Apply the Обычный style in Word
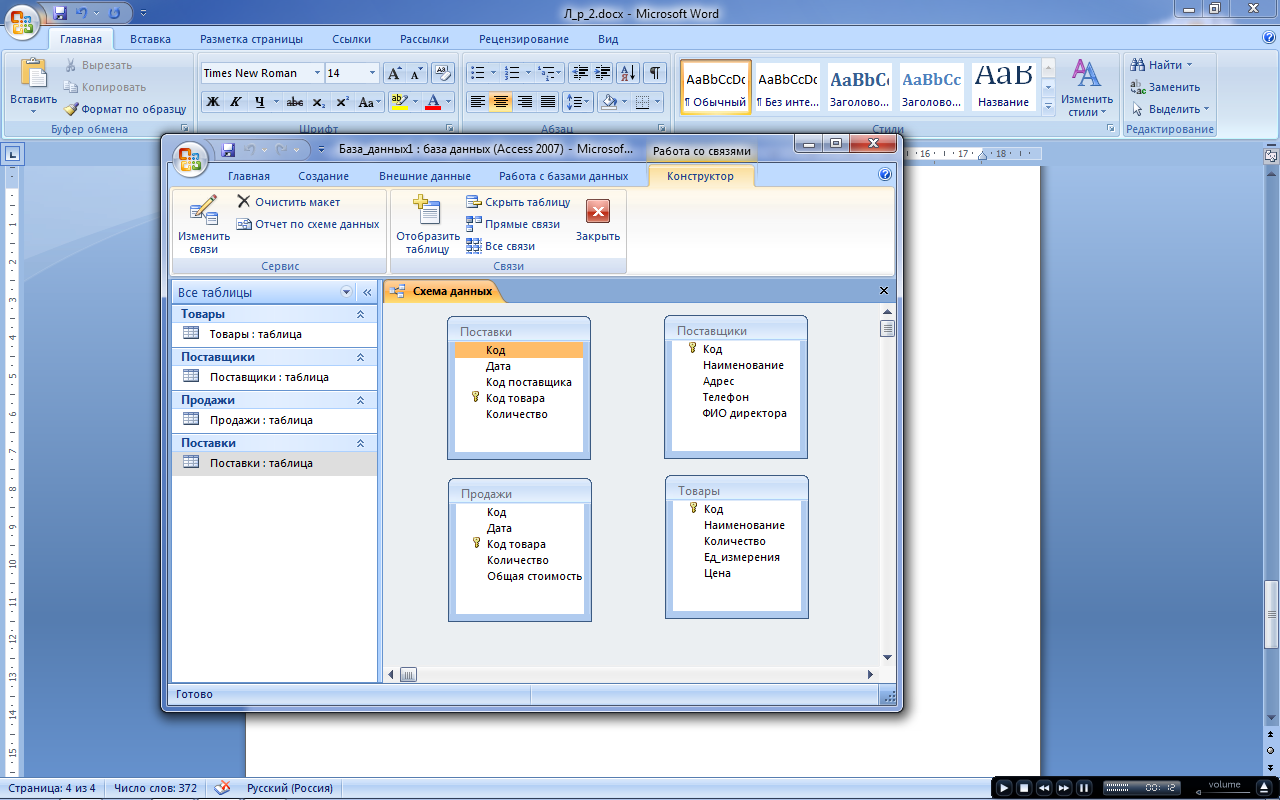This screenshot has height=800, width=1280. (x=715, y=88)
